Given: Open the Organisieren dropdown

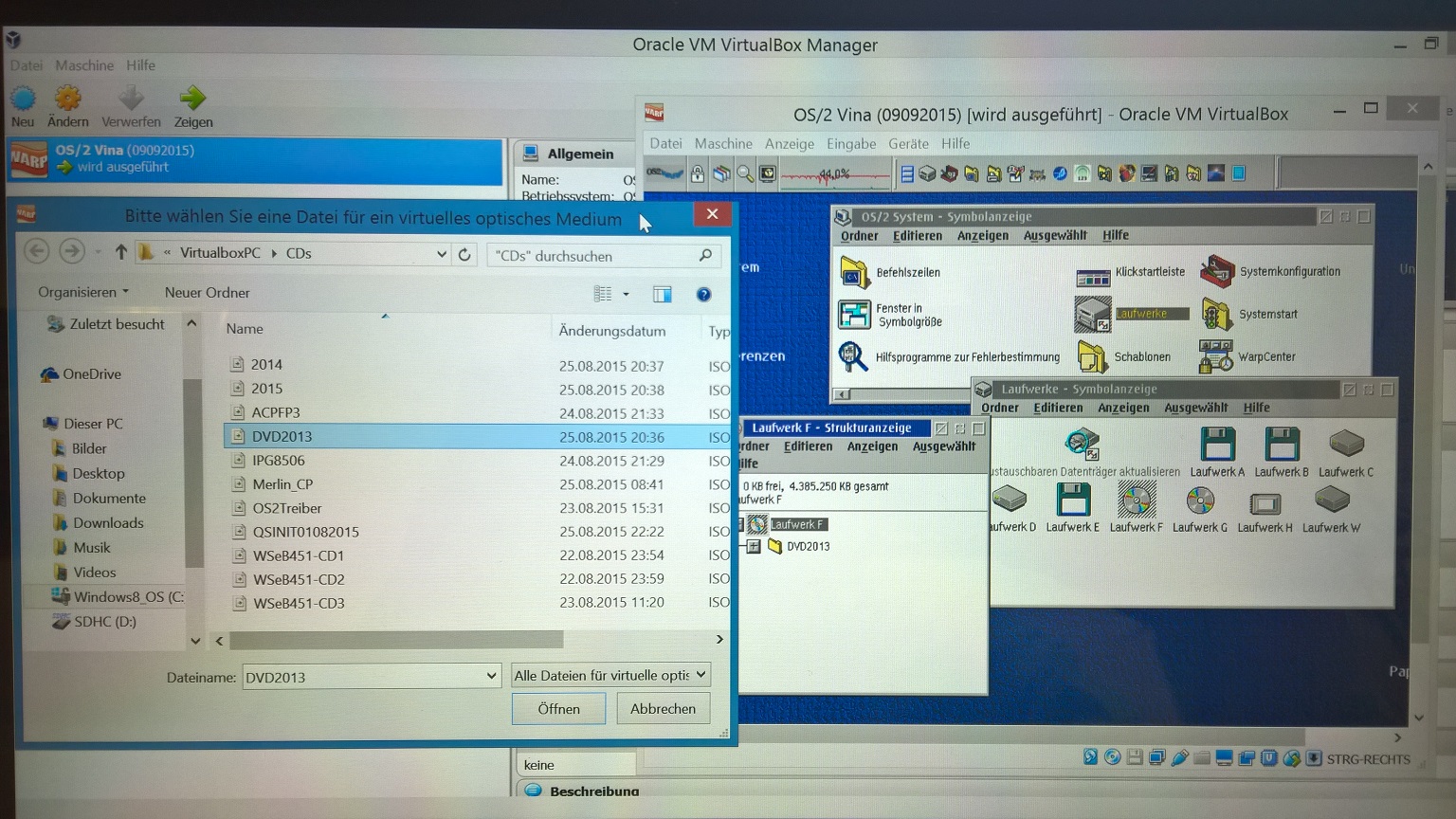Looking at the screenshot, I should tap(83, 292).
